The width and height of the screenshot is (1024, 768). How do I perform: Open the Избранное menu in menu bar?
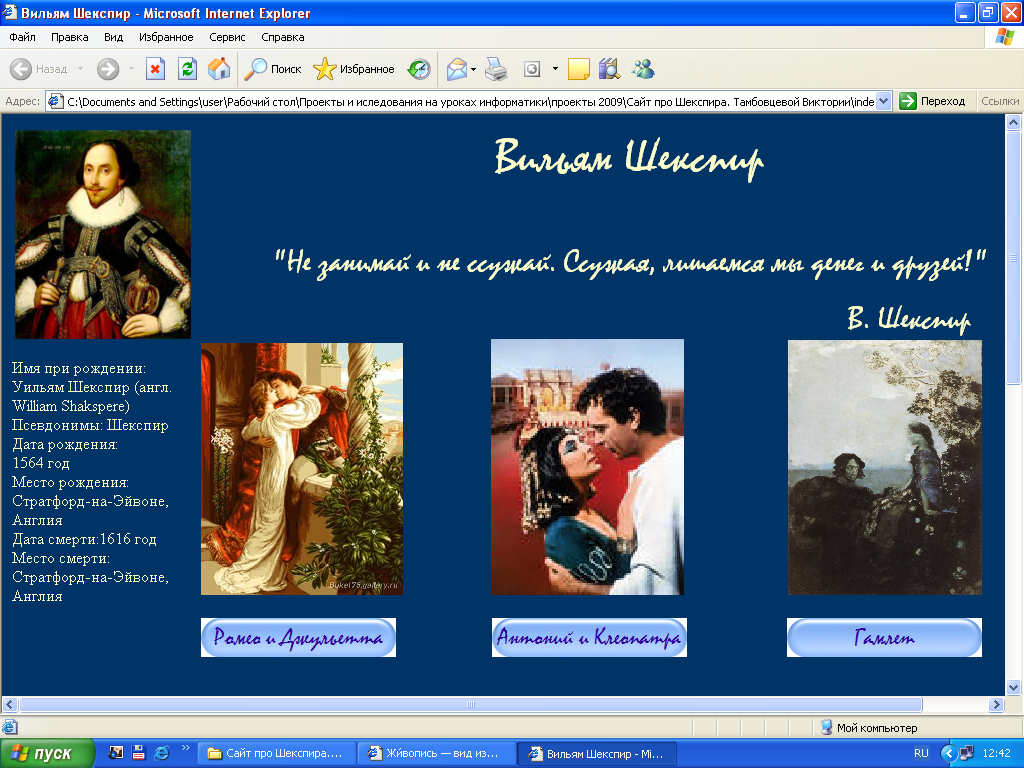[x=166, y=37]
